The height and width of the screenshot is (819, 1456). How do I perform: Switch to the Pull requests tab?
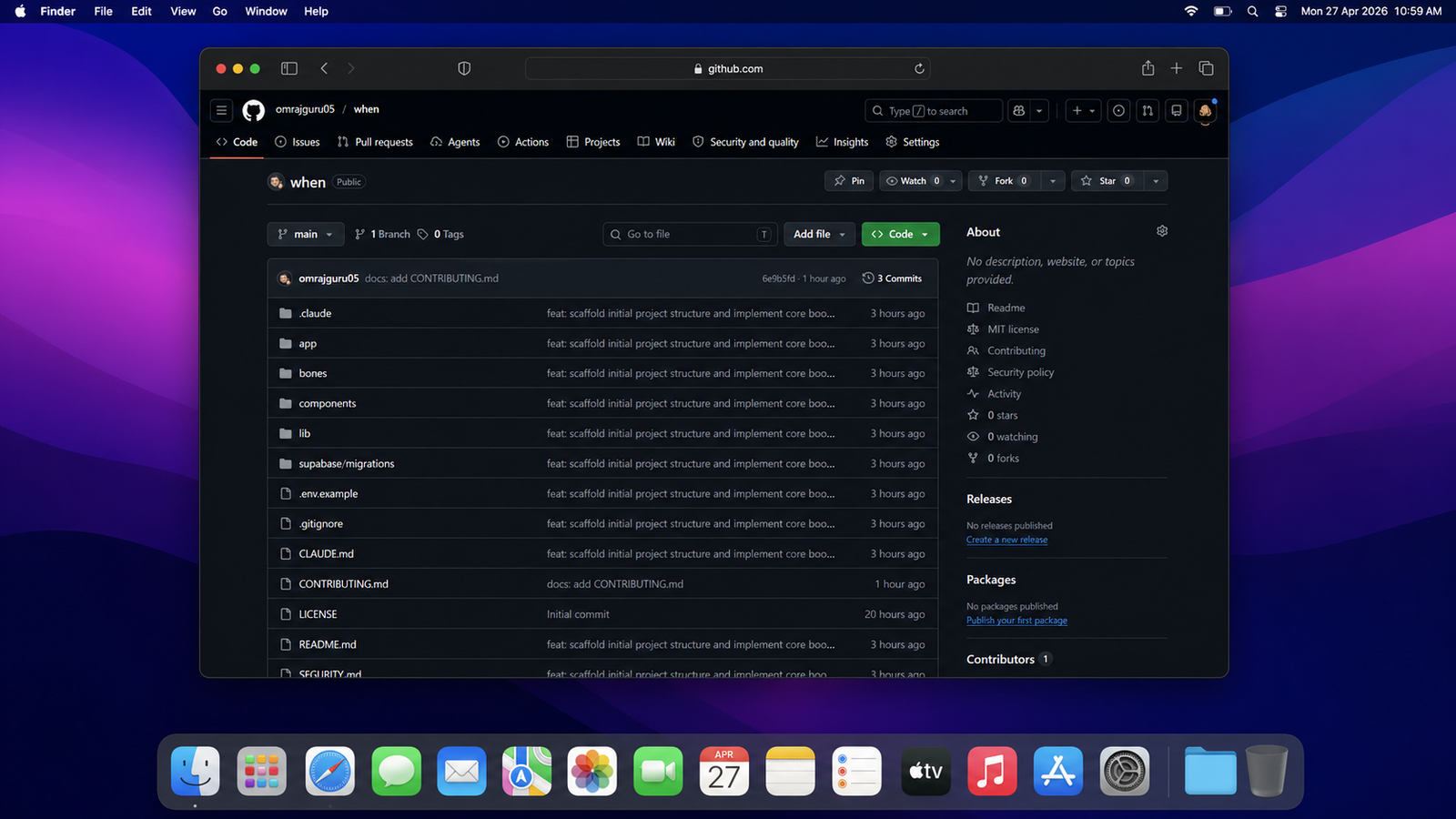point(375,142)
